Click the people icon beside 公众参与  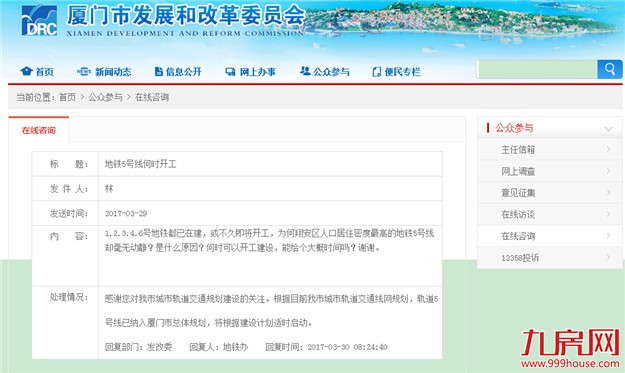pos(305,71)
